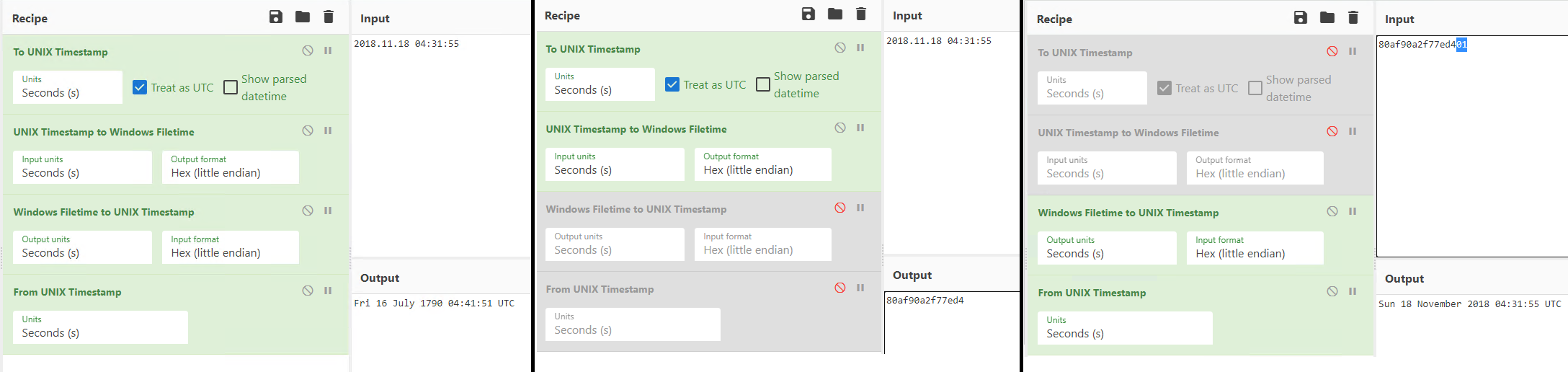Click the focused output box showing 80af90a2f77ed4

coord(952,322)
